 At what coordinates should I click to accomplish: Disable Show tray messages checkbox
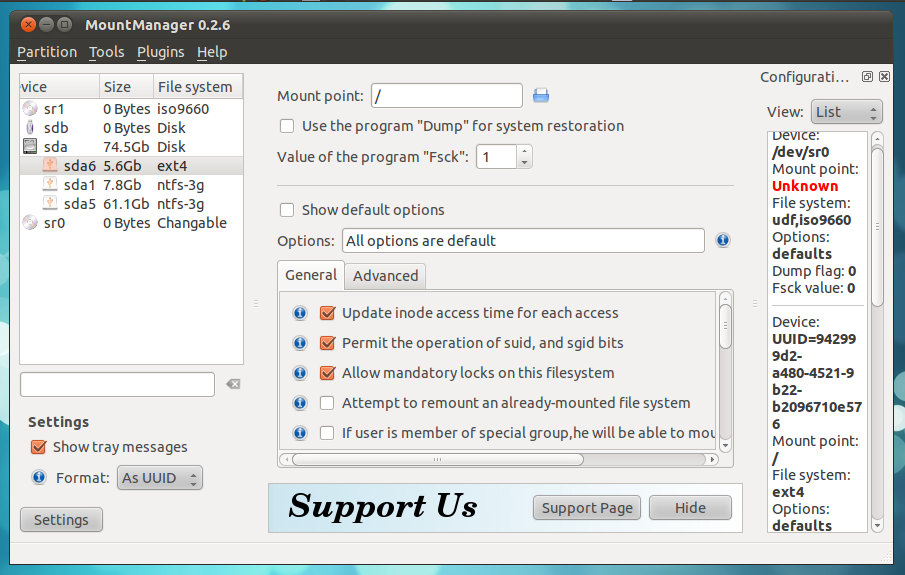[x=39, y=447]
